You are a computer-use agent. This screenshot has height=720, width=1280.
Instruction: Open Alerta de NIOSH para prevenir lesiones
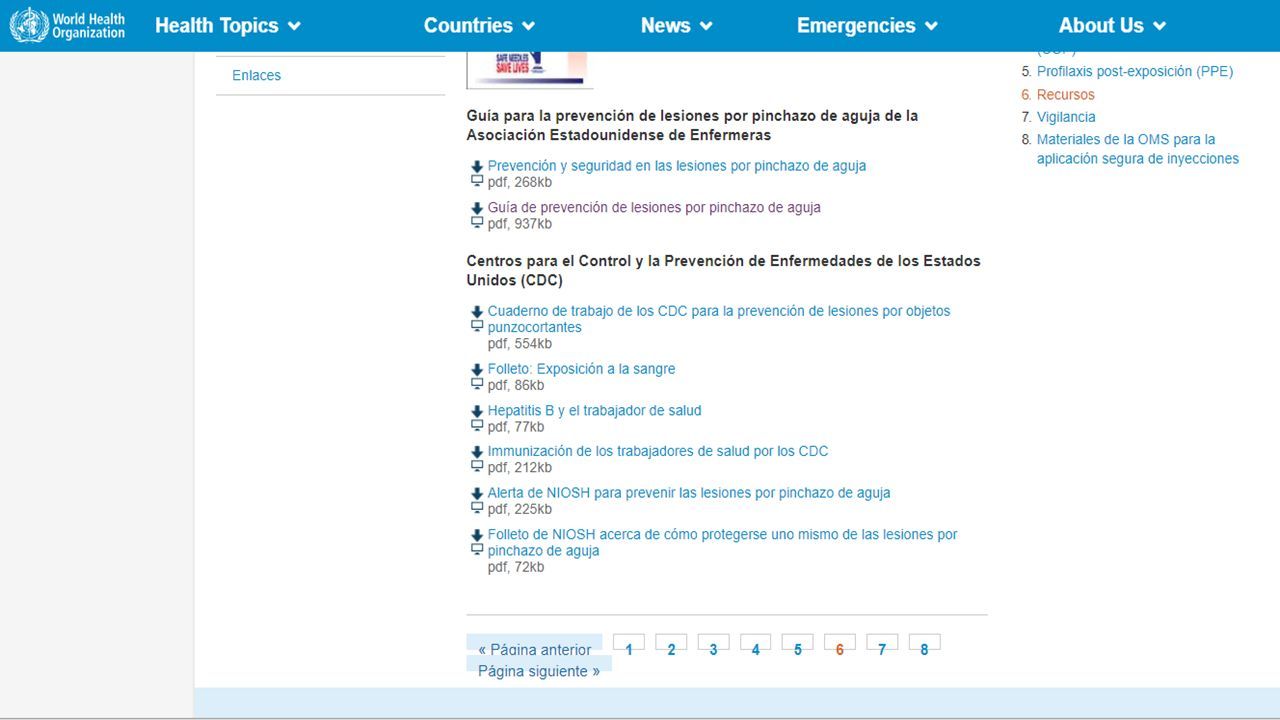(x=689, y=493)
